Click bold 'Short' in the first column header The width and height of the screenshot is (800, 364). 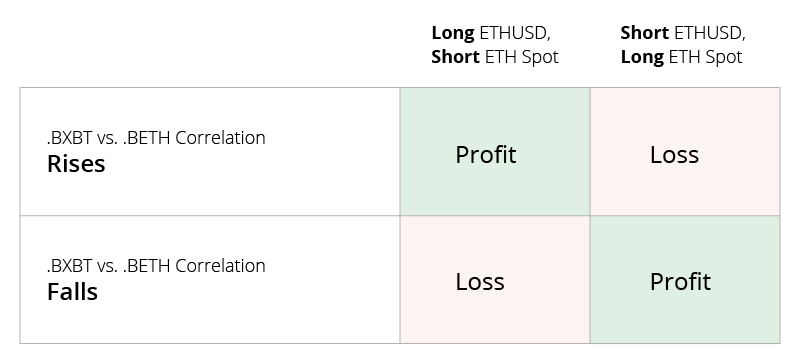coord(455,57)
